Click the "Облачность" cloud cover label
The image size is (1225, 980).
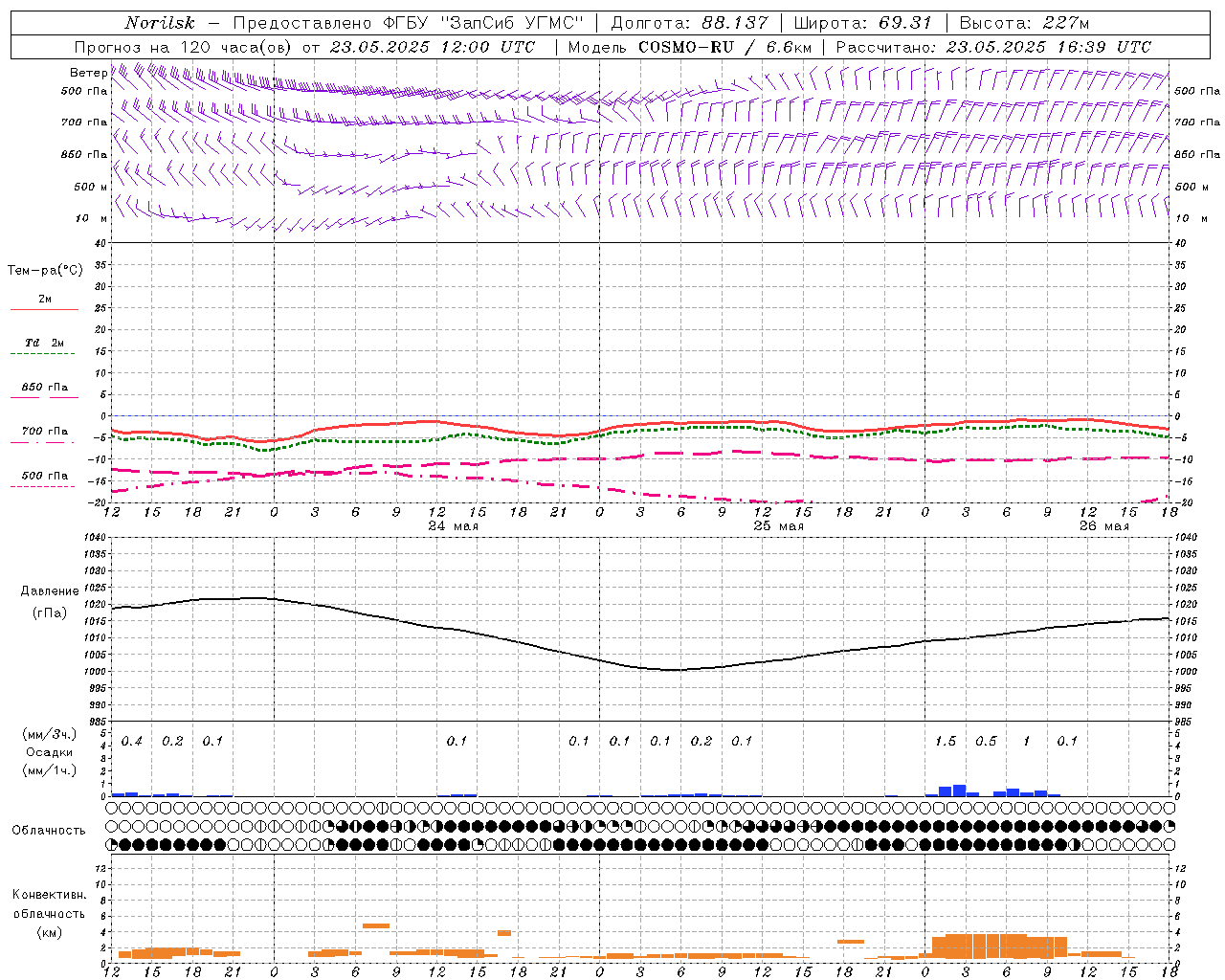[x=49, y=830]
